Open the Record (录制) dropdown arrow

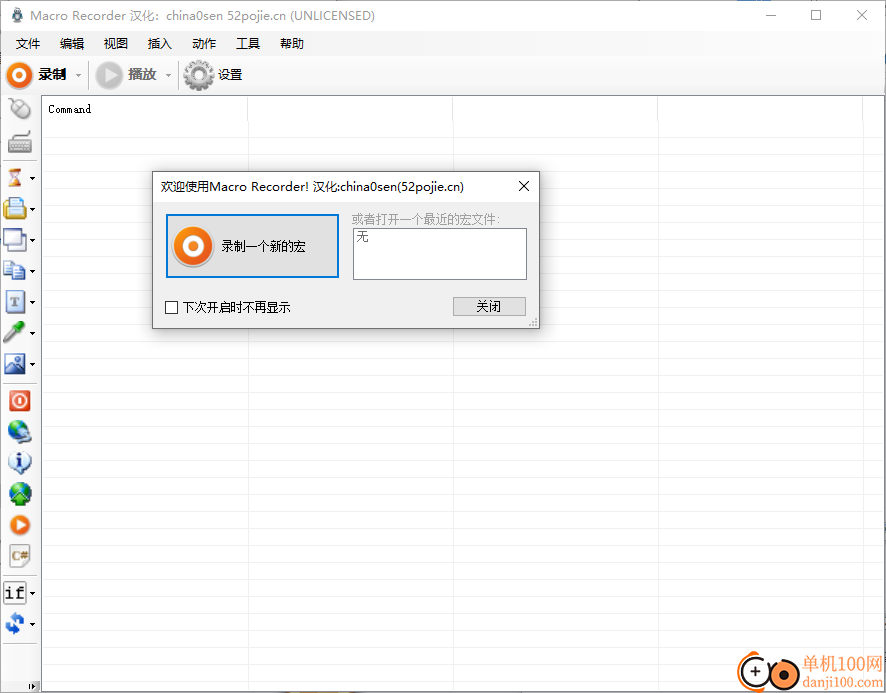click(79, 75)
